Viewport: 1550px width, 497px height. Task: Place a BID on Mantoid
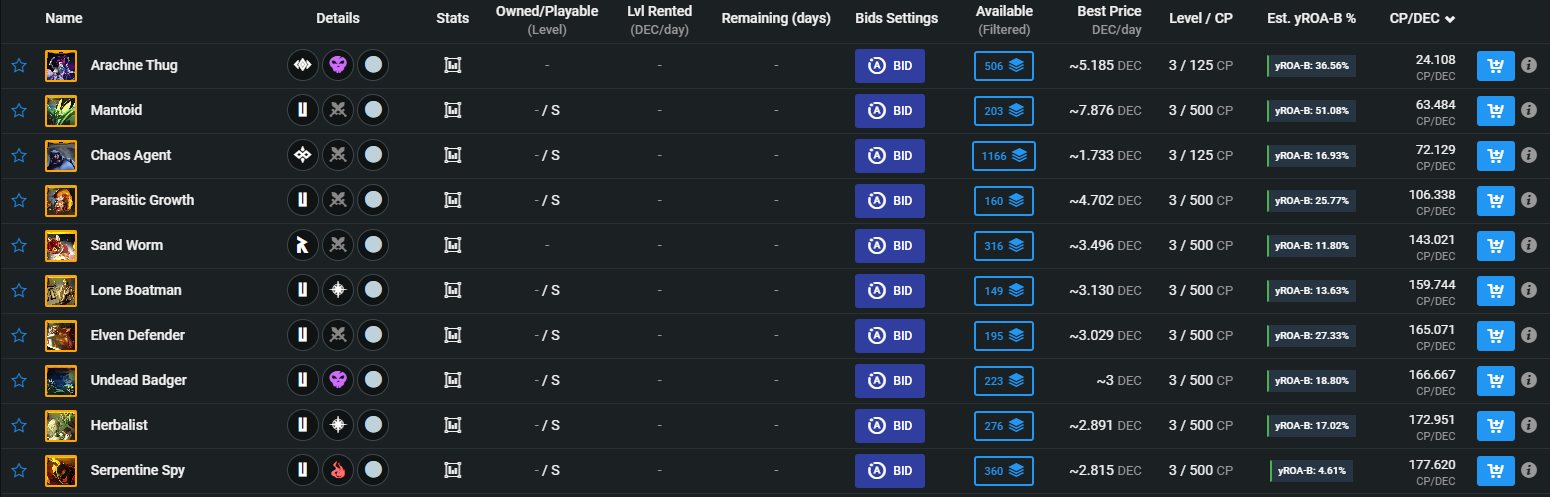[890, 111]
